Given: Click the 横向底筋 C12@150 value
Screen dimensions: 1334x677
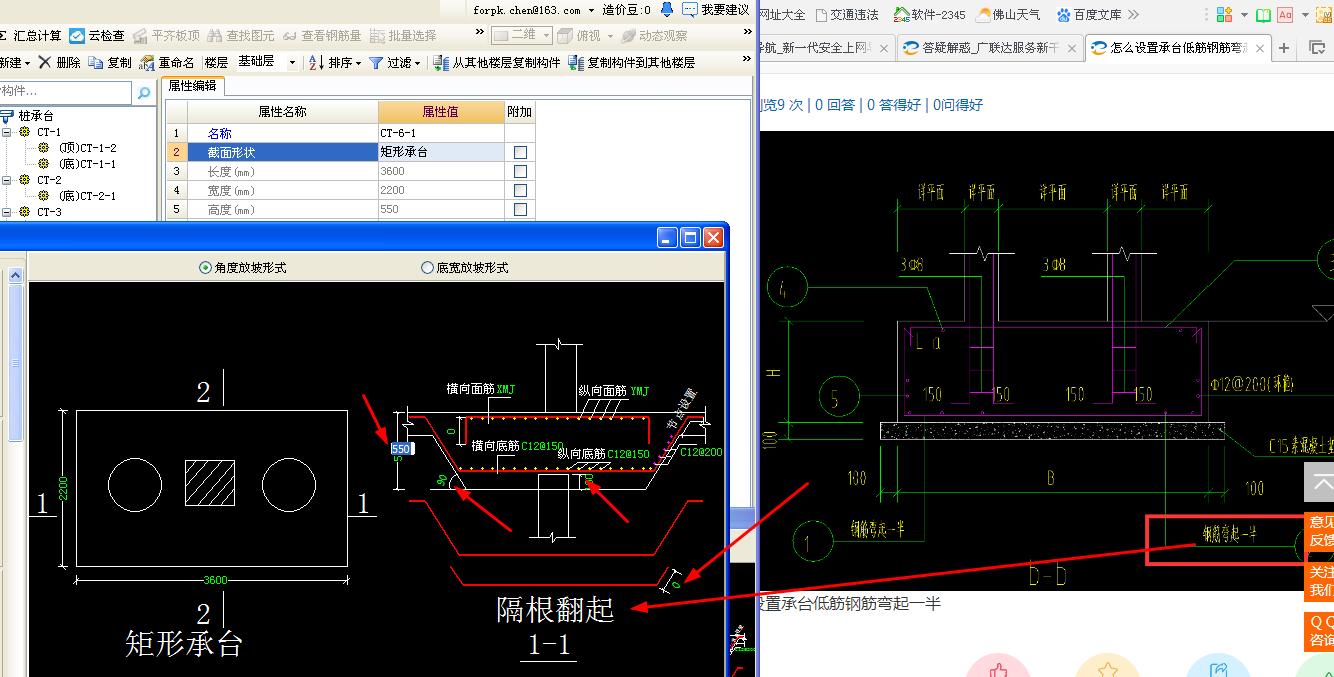Looking at the screenshot, I should [x=542, y=446].
